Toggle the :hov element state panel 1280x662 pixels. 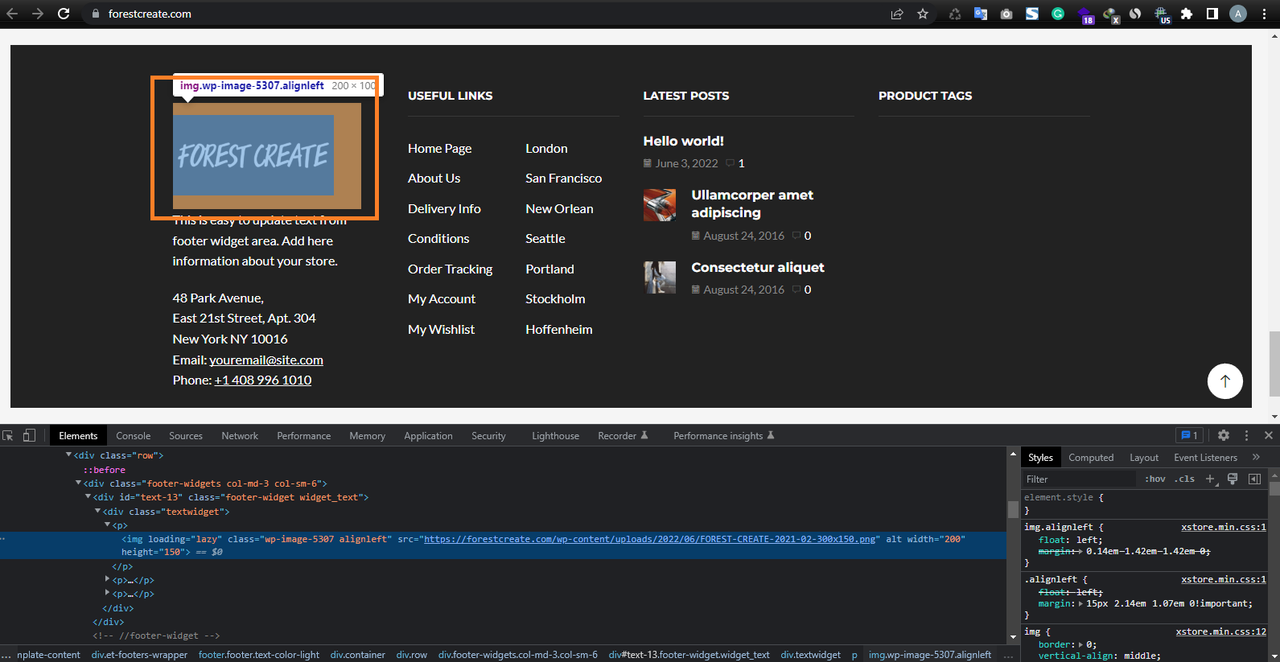(x=1155, y=479)
